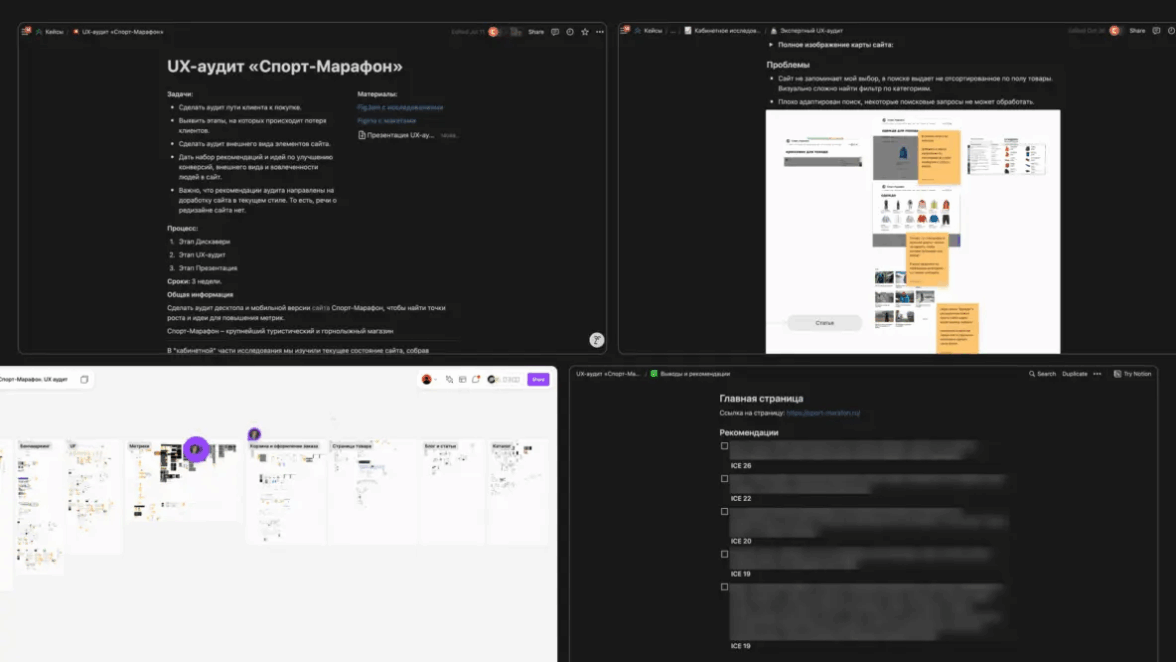
Task: Check the ICE 20 recommendation checkbox
Action: [724, 512]
